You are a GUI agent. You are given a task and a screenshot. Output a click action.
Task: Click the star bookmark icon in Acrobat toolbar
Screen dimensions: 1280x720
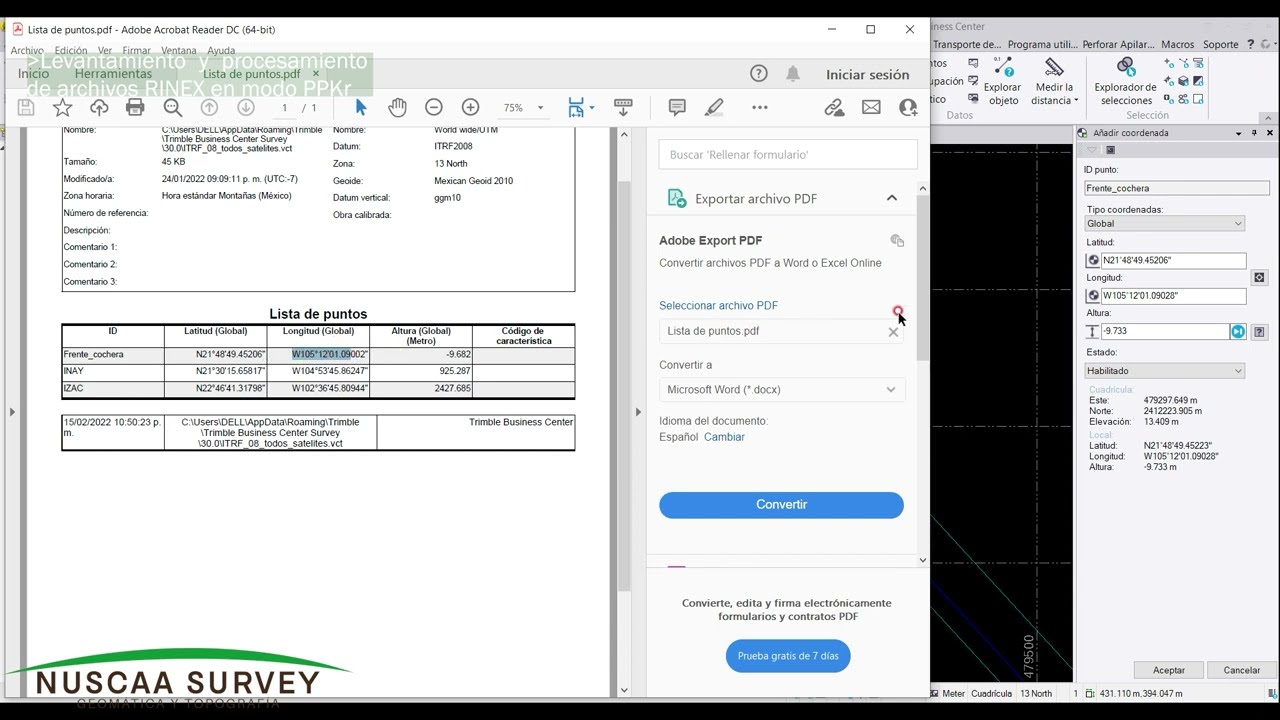coord(62,107)
